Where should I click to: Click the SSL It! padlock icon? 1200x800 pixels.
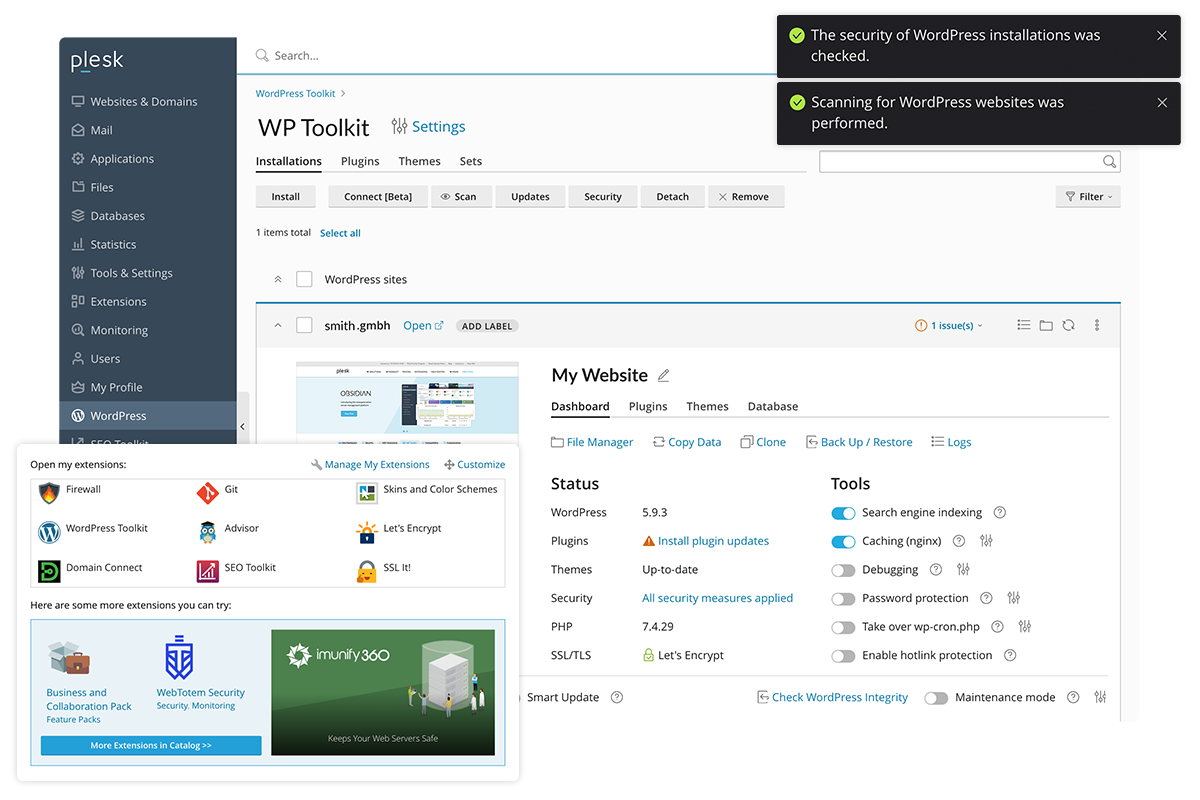pos(367,570)
